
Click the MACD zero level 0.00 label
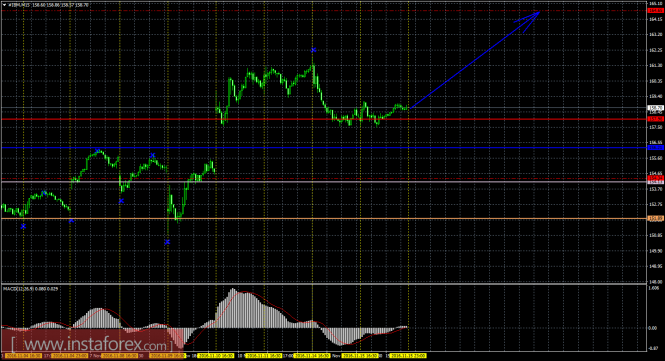pos(654,328)
